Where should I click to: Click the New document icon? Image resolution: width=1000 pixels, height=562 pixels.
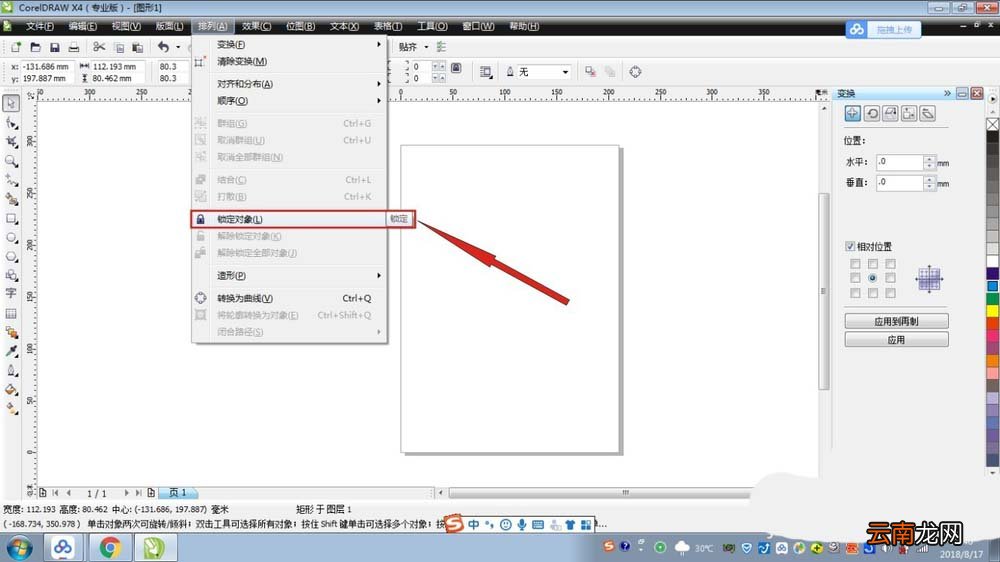click(16, 47)
